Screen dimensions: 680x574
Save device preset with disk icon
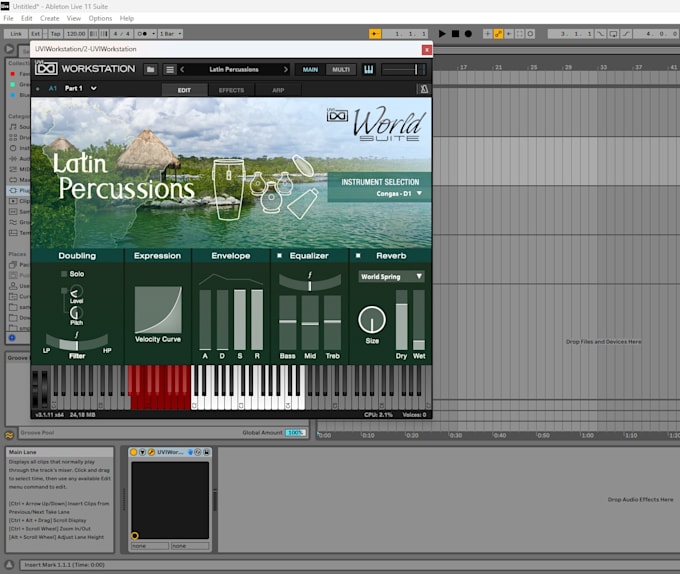pos(206,452)
